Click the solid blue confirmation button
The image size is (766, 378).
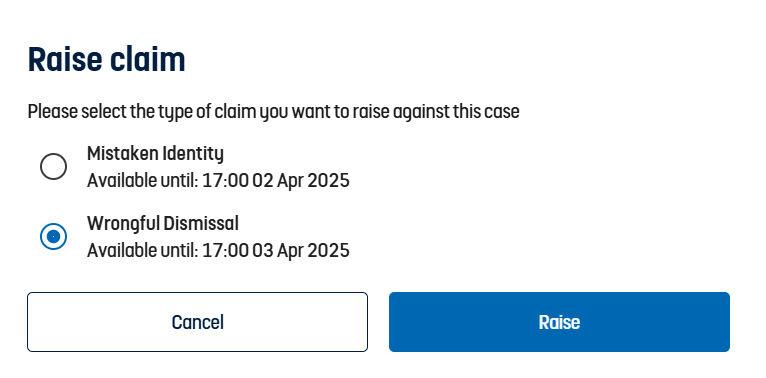click(x=559, y=322)
